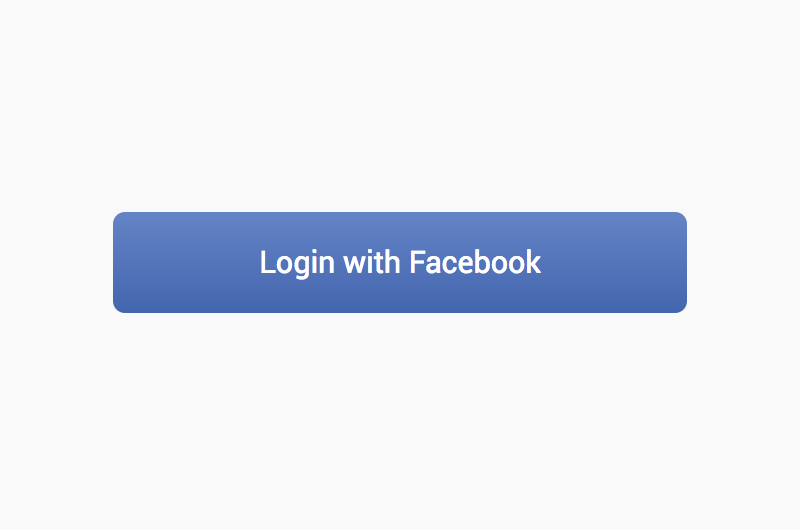Use the Facebook login button

(x=400, y=262)
